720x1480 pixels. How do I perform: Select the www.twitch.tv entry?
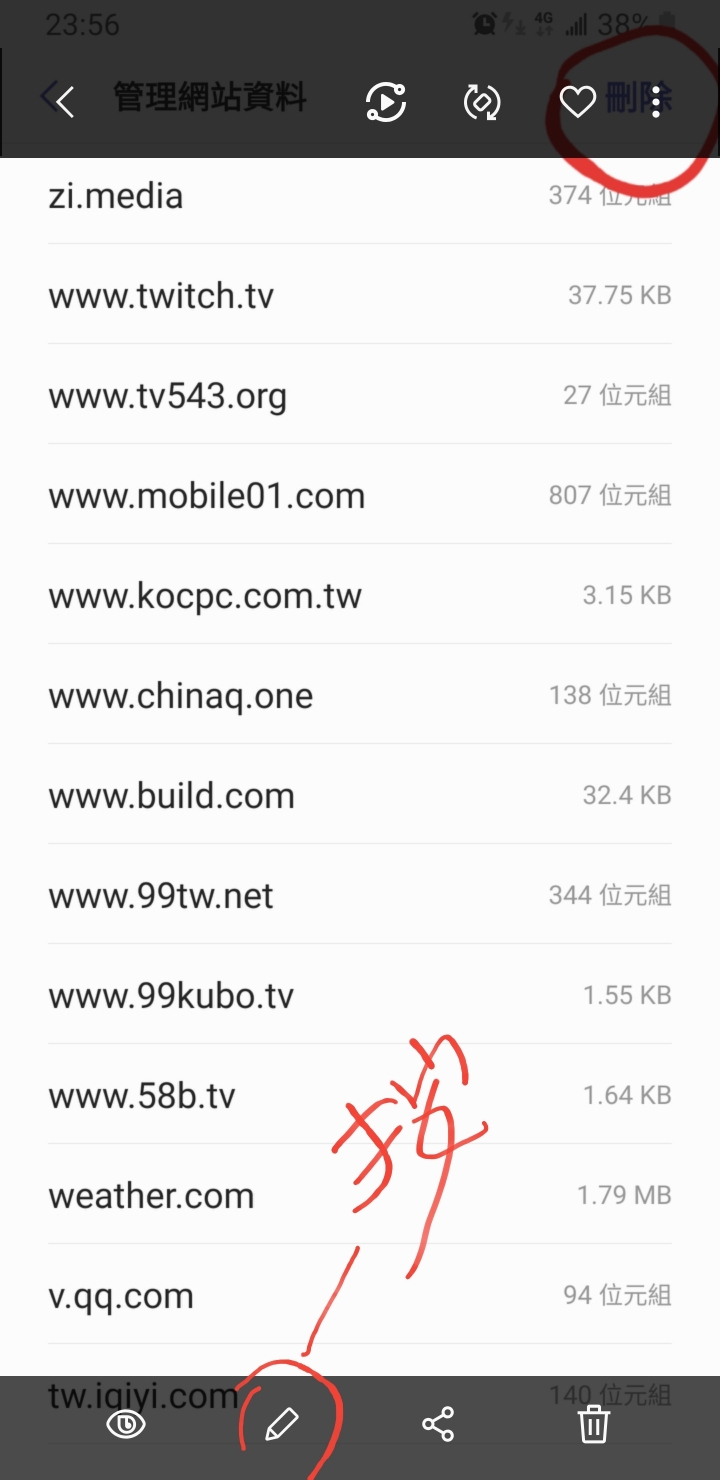360,294
